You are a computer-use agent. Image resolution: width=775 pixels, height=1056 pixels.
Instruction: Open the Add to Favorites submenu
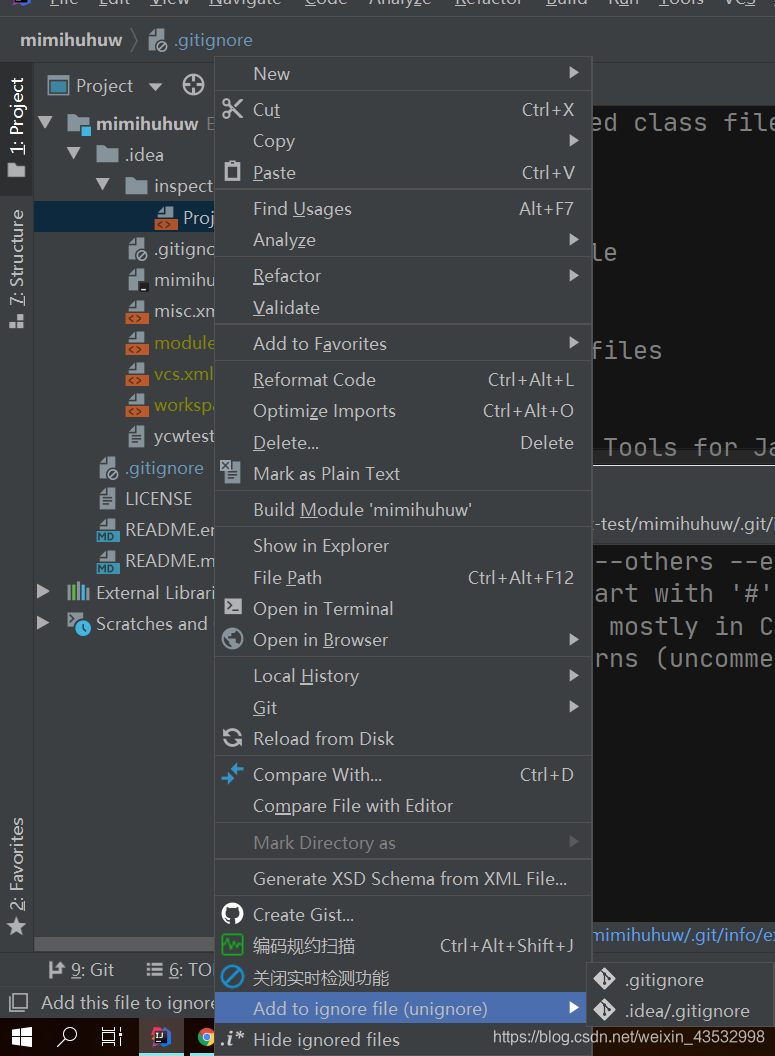403,343
